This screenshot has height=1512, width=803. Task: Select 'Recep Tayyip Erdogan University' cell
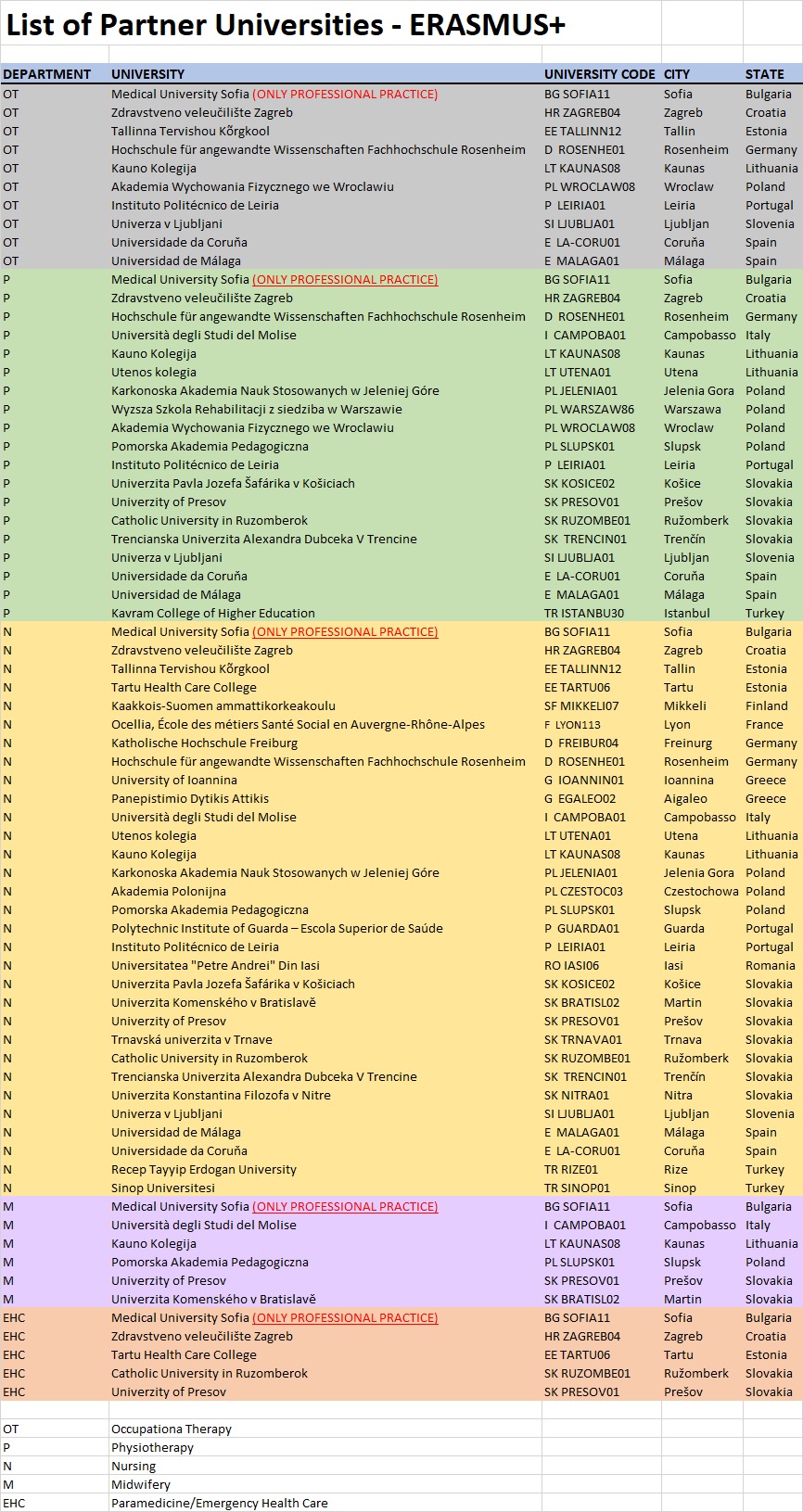click(x=204, y=1169)
